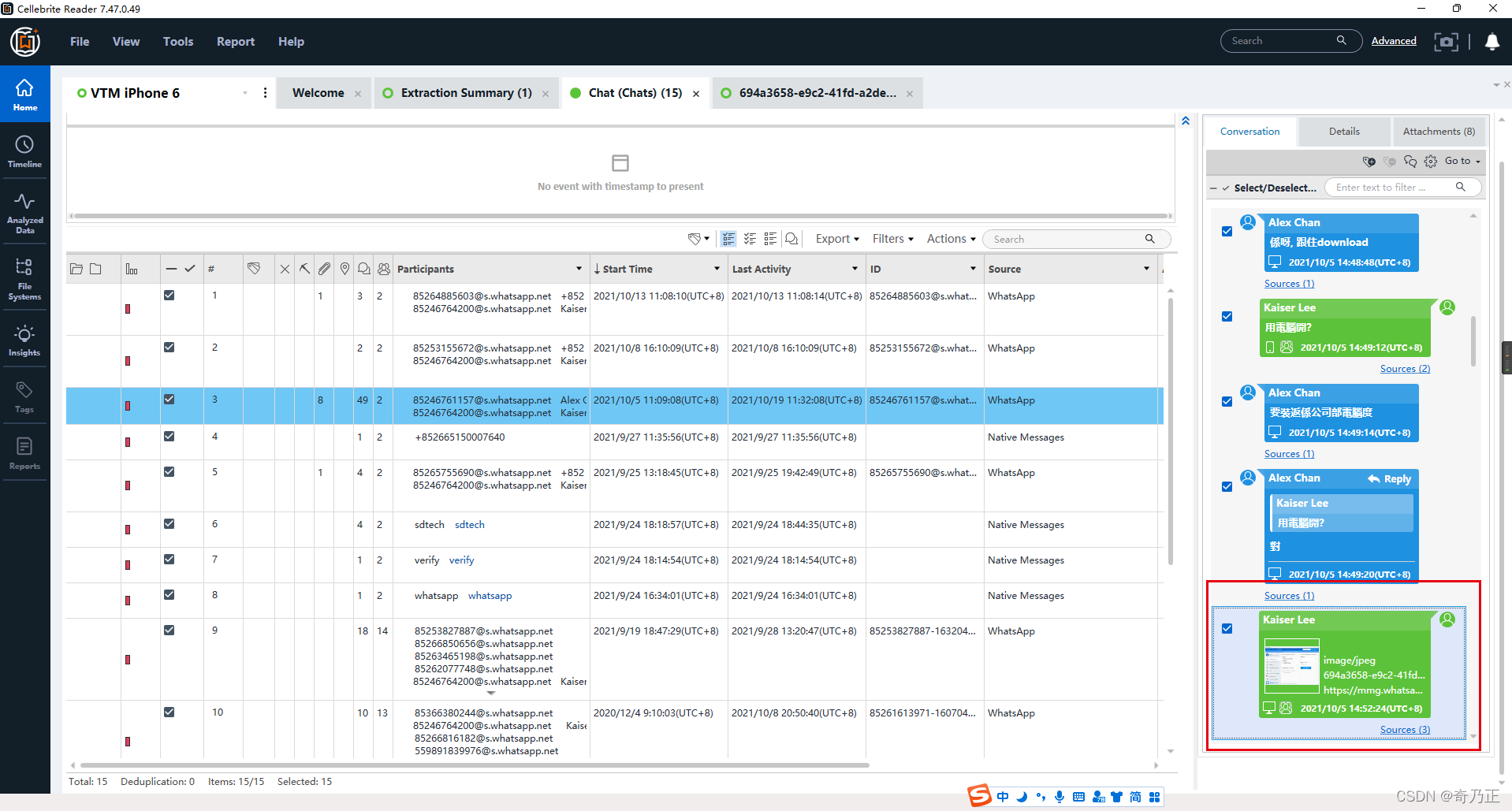Viewport: 1512px width, 811px height.
Task: Click the conversation panel vertical scrollbar
Action: (x=1473, y=340)
